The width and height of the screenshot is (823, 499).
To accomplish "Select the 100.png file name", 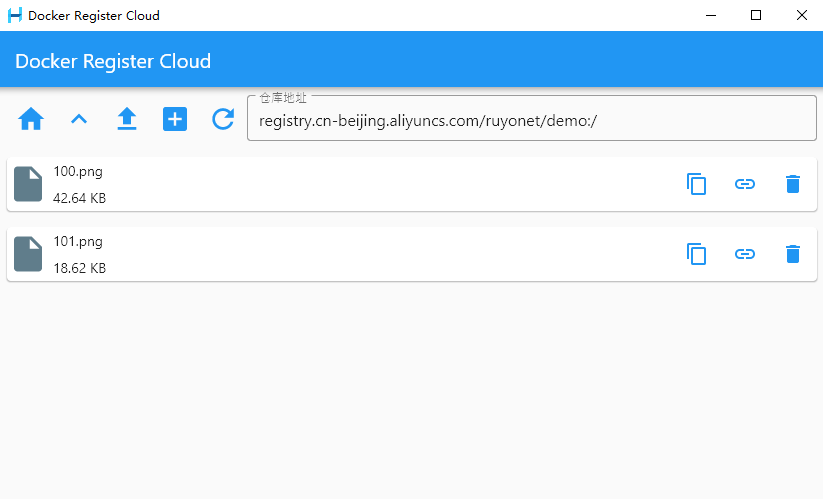I will 78,171.
